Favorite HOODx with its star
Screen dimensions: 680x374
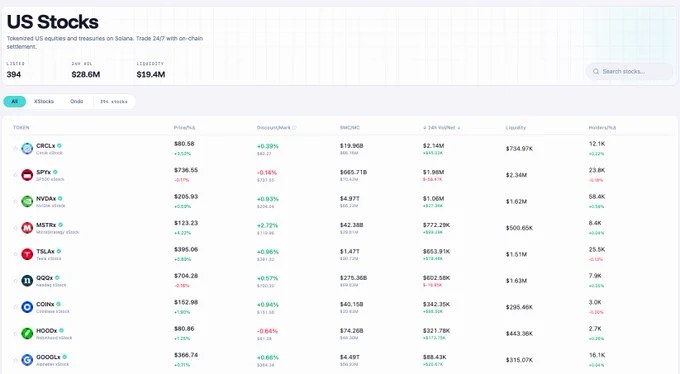[x=16, y=334]
